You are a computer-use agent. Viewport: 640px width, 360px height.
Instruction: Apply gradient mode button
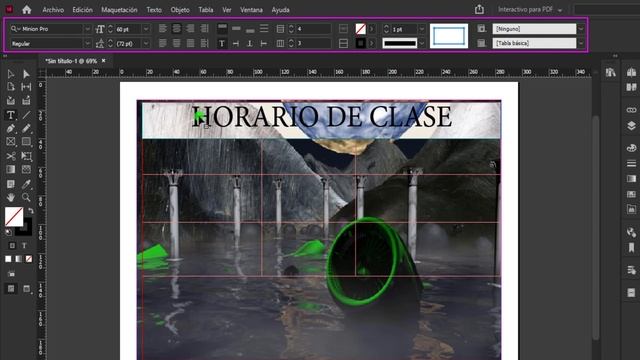(18, 259)
